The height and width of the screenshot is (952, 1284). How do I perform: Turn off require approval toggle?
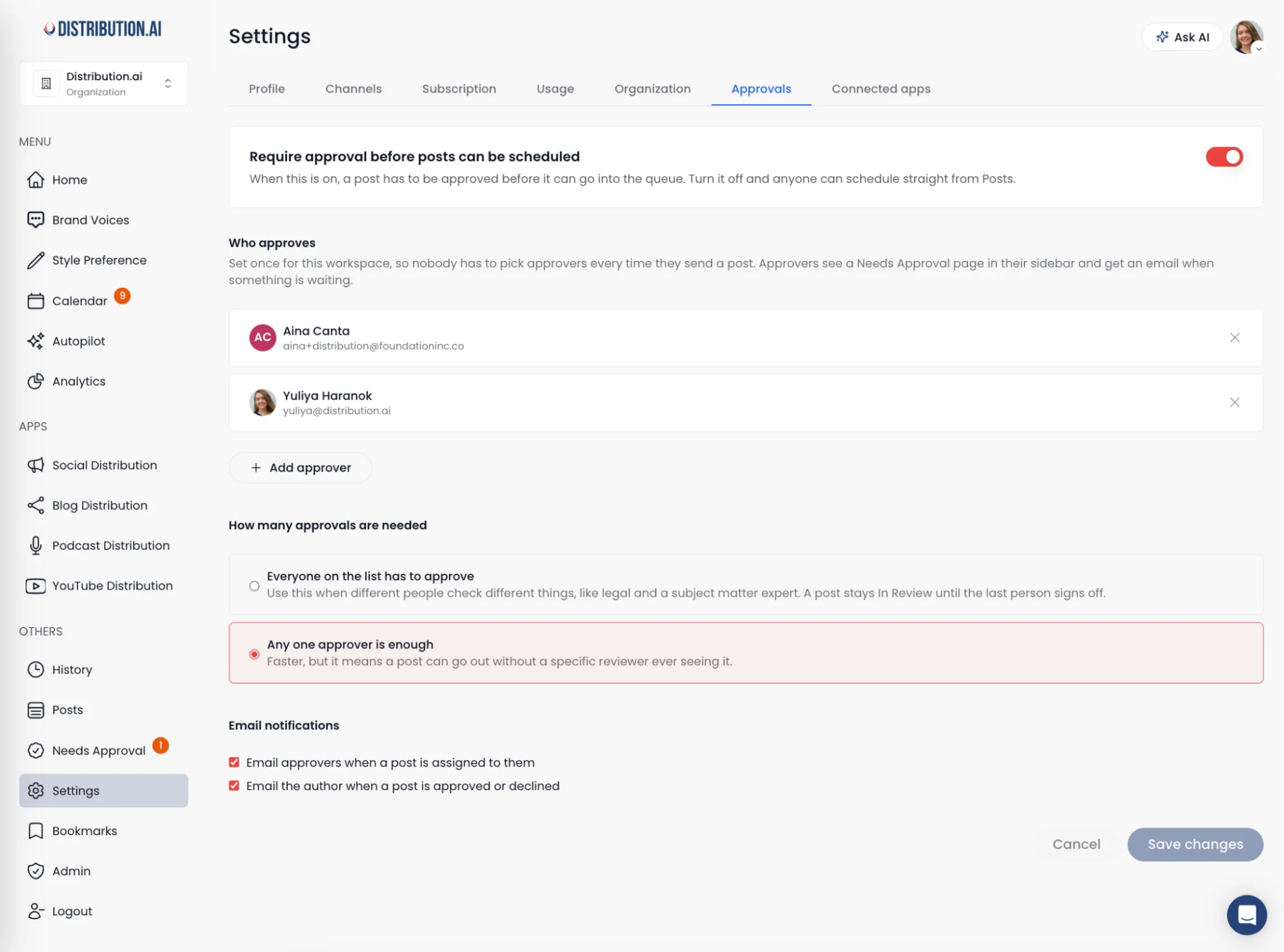(x=1224, y=157)
